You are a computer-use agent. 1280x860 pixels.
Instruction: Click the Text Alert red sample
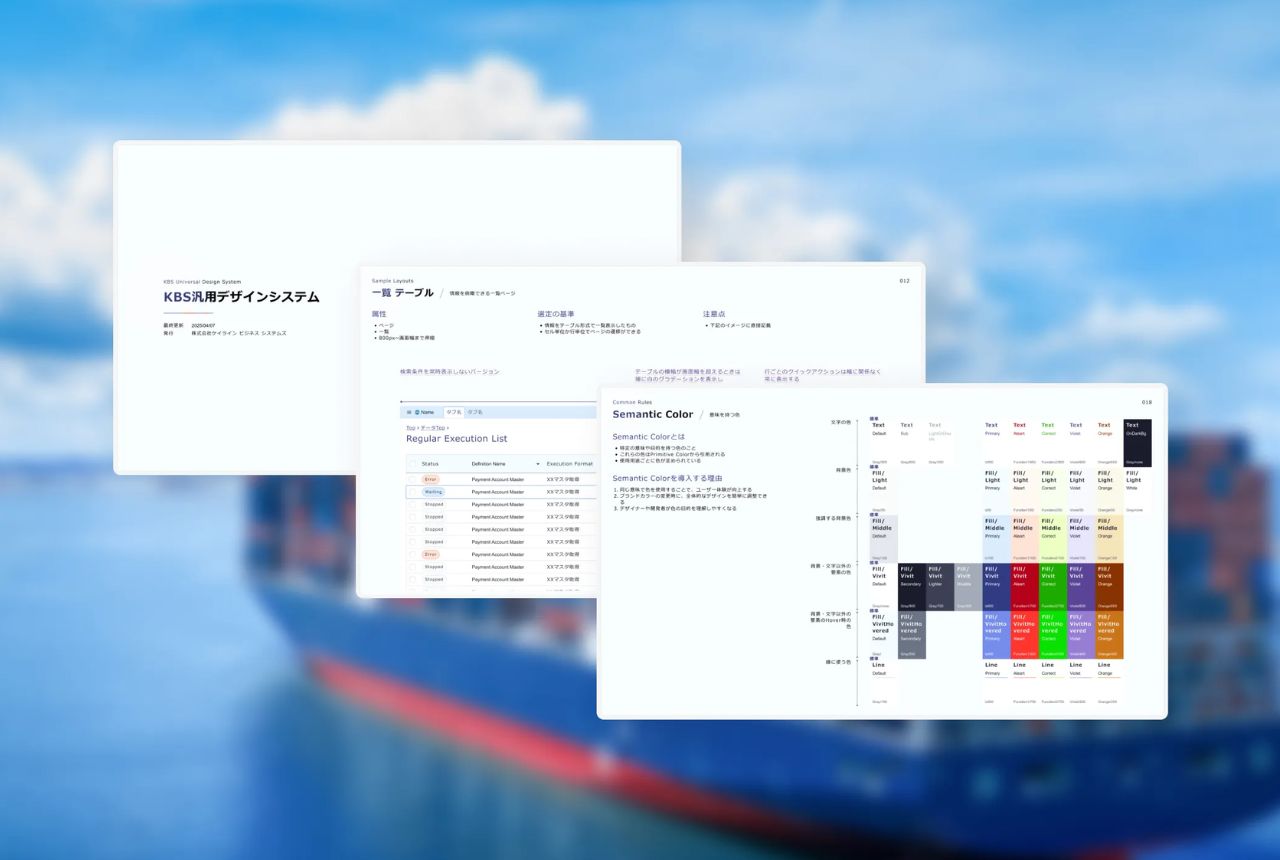coord(1025,443)
